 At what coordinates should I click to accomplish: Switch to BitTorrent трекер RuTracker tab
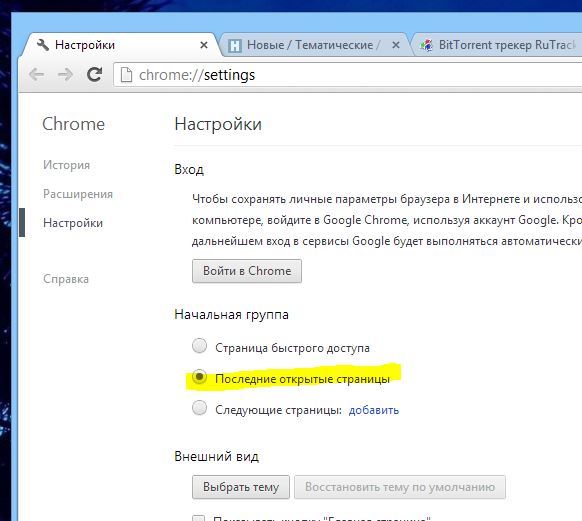tap(497, 45)
